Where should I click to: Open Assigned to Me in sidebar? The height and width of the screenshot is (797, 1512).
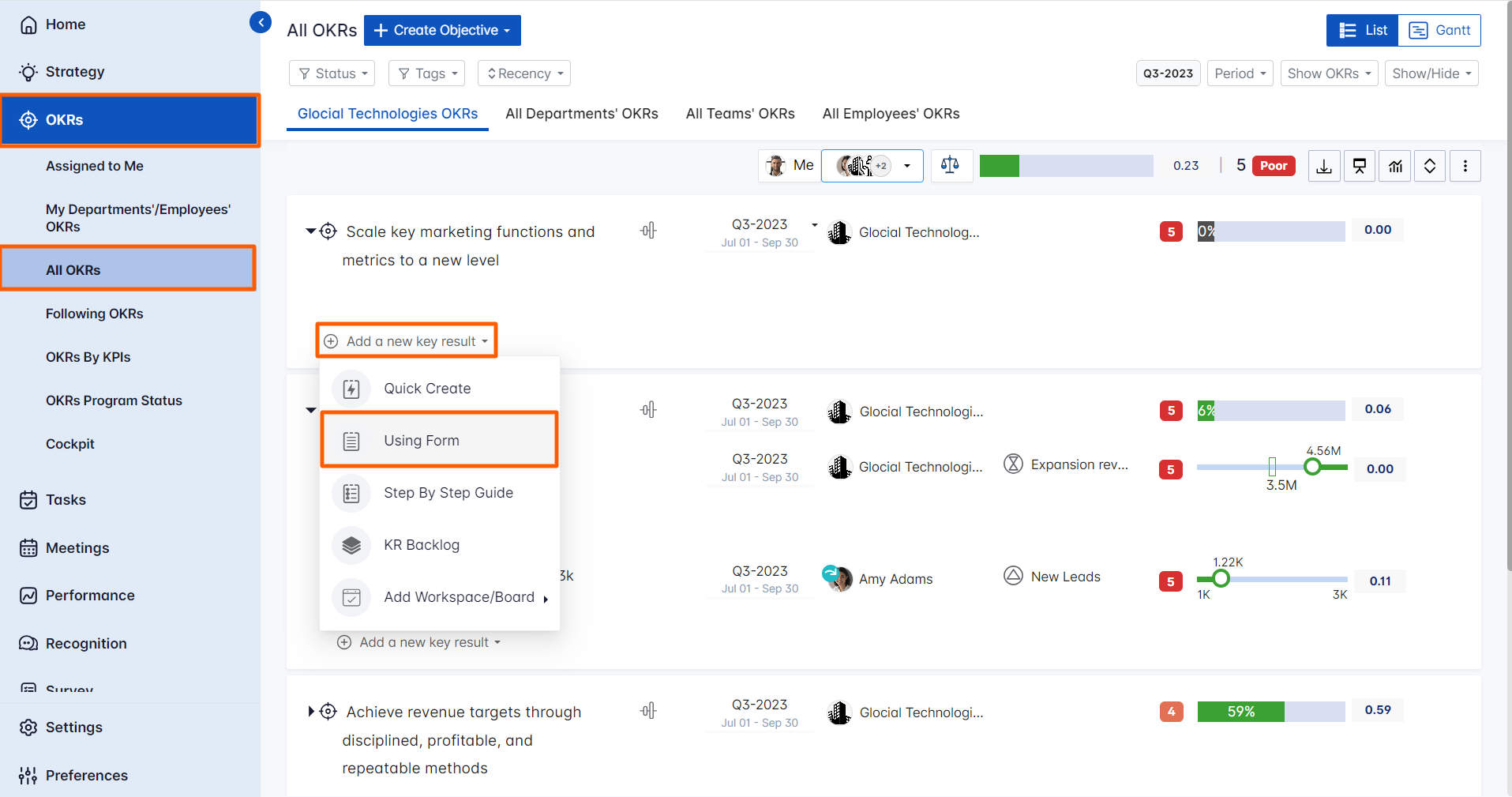[x=95, y=166]
